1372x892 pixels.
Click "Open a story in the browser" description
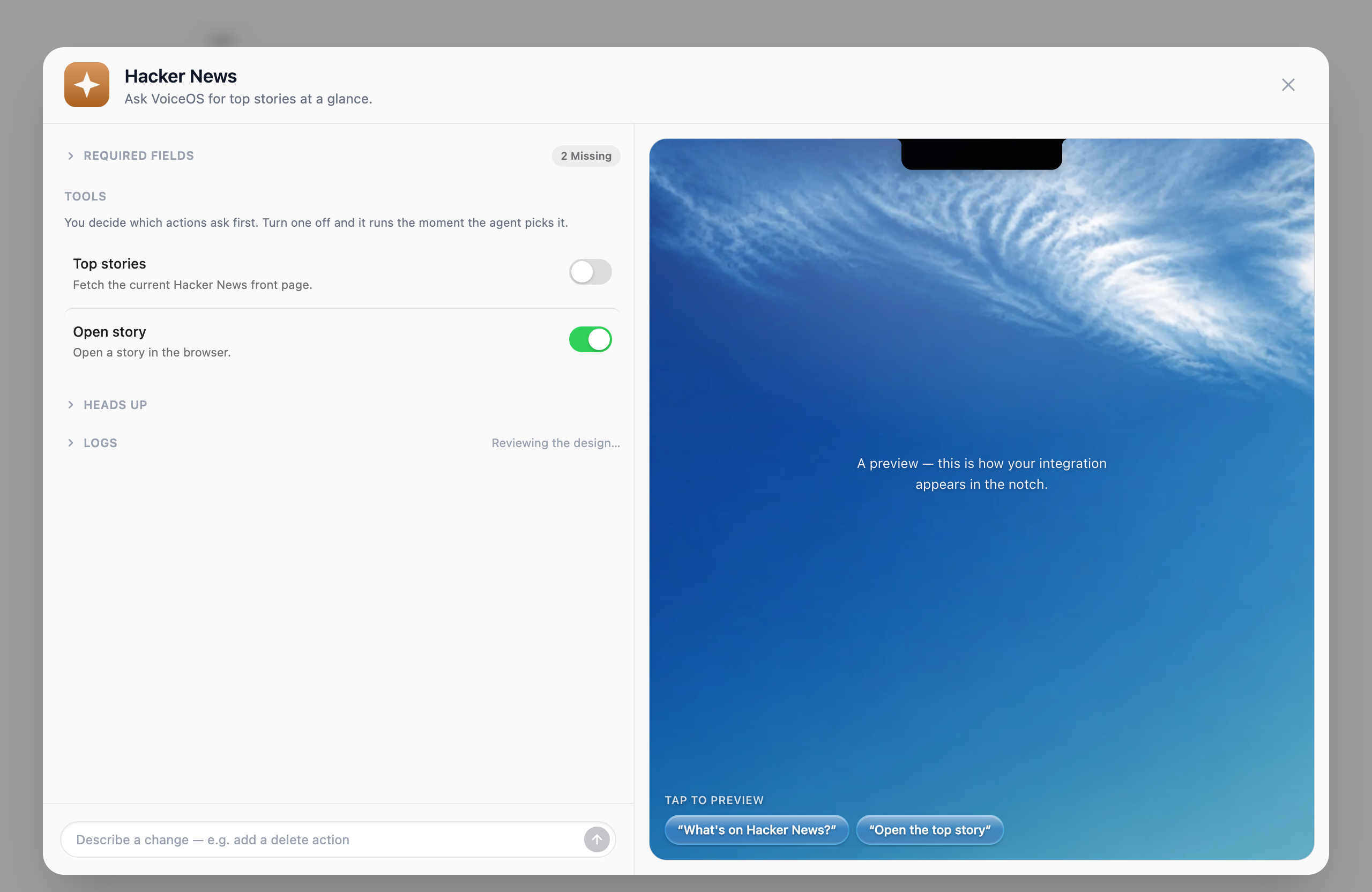click(x=152, y=352)
